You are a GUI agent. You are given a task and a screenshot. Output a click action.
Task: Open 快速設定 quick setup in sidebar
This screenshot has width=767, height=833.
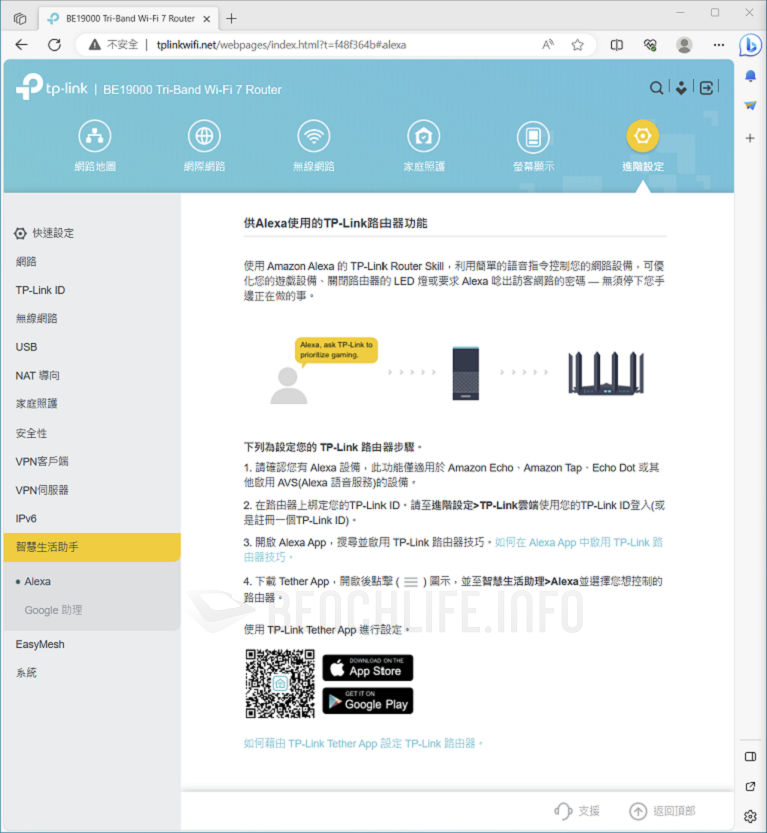pyautogui.click(x=45, y=233)
